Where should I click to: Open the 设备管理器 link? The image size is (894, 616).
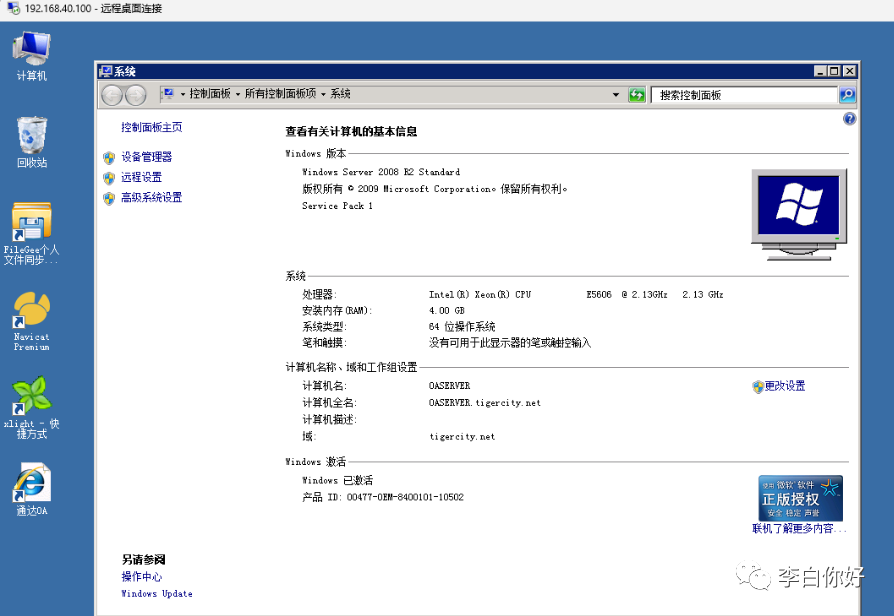pyautogui.click(x=147, y=157)
